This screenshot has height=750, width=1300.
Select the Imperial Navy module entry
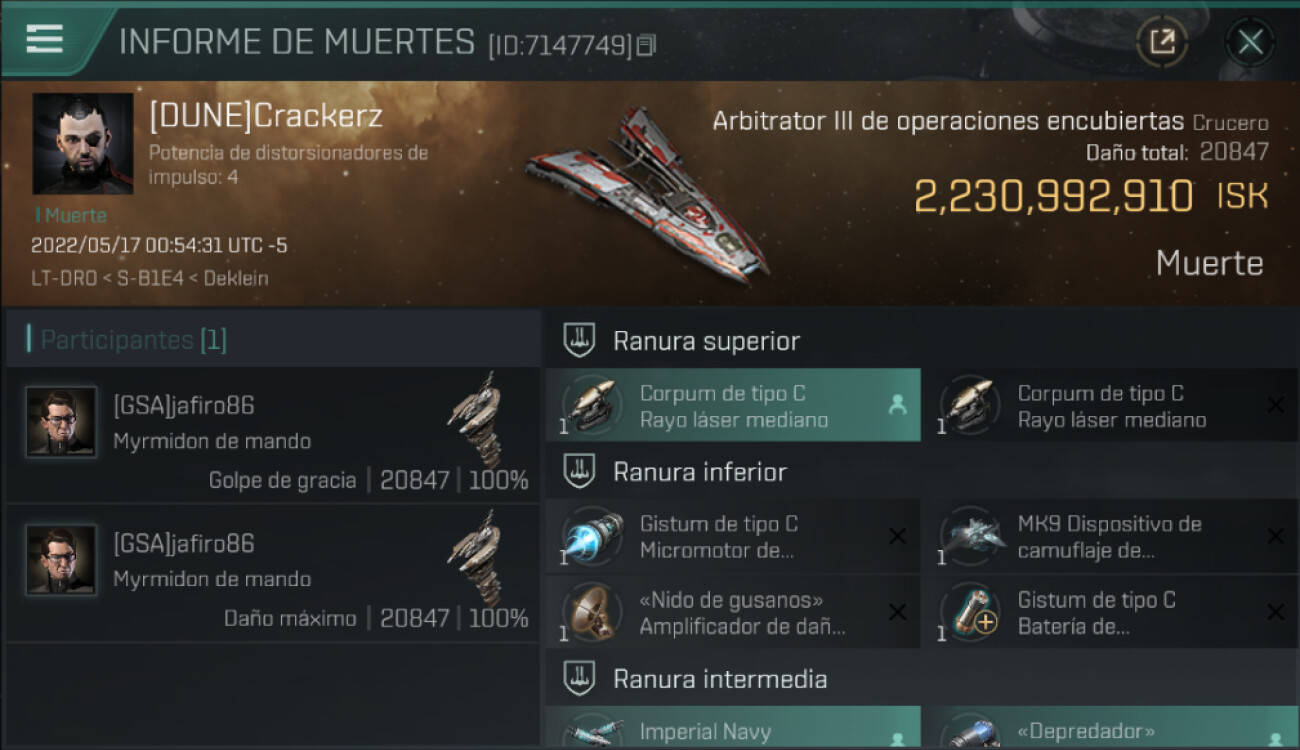733,728
